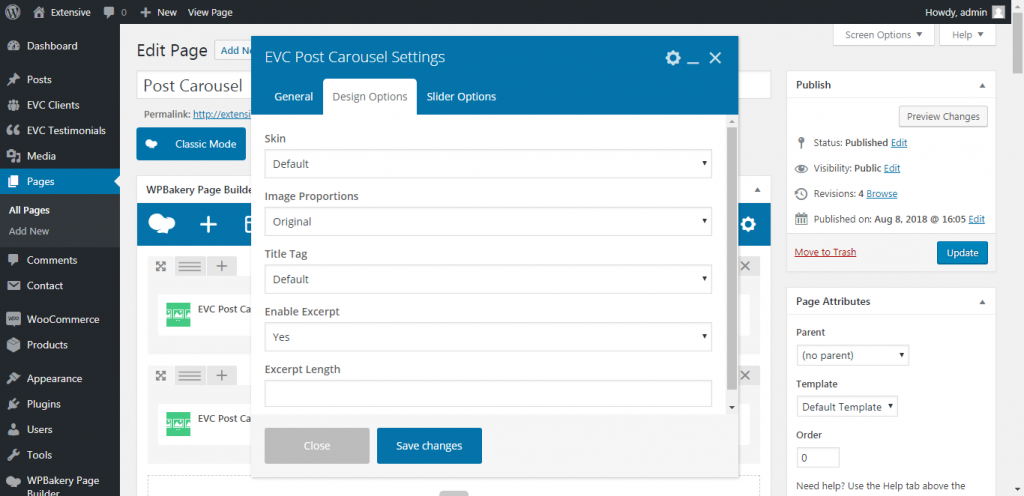Click Move to Trash link
This screenshot has width=1024, height=496.
(x=825, y=252)
